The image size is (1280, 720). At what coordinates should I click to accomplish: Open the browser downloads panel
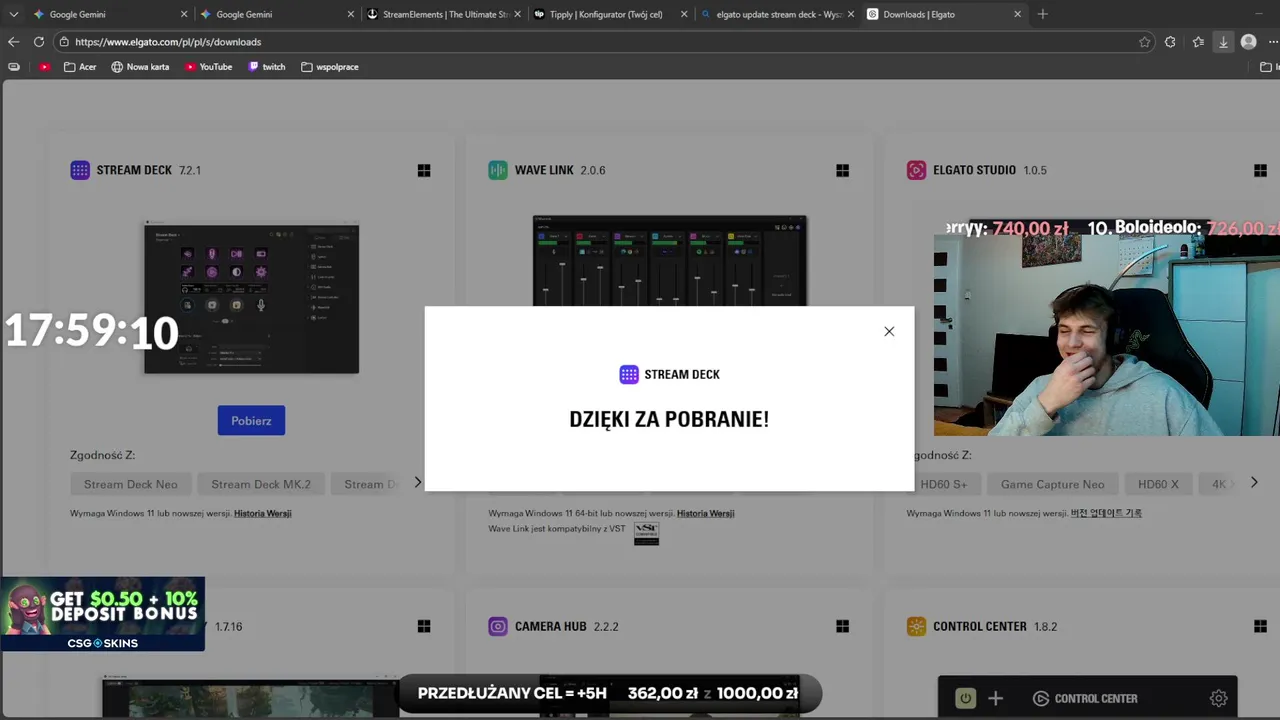1223,42
